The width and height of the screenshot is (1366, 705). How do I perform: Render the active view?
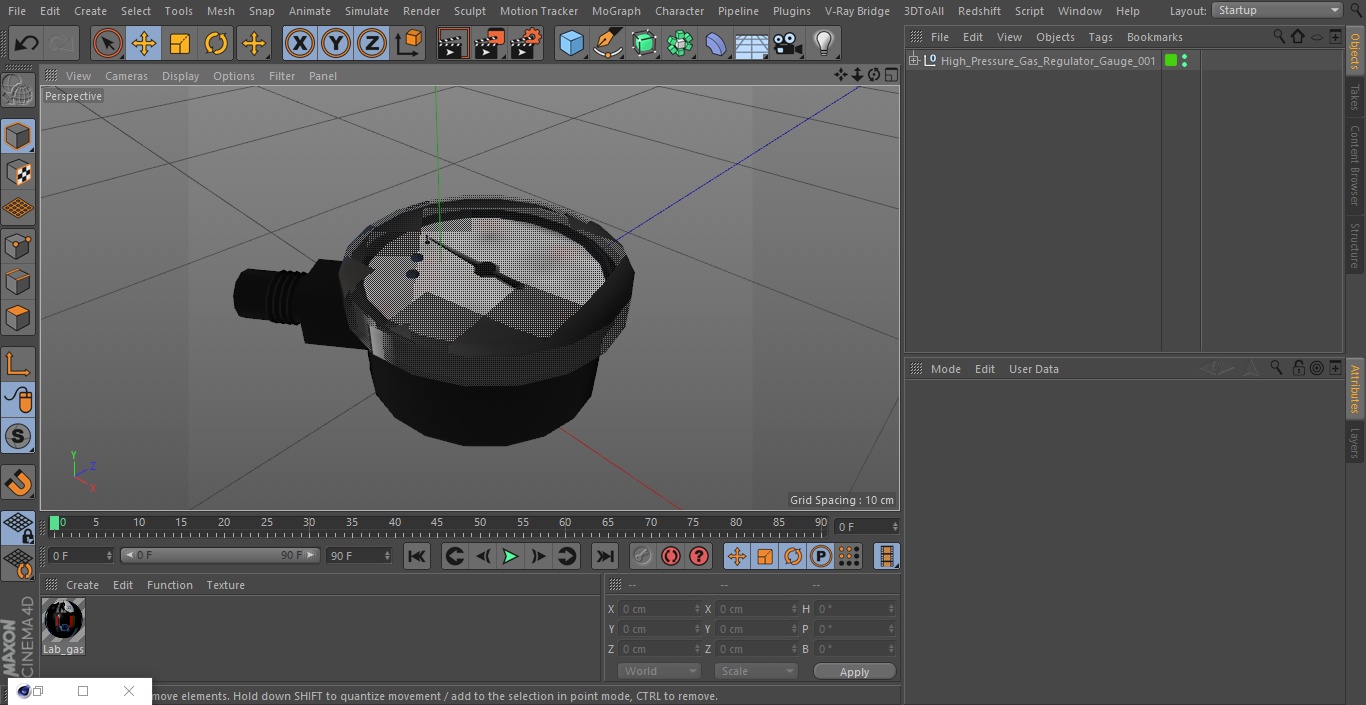453,43
